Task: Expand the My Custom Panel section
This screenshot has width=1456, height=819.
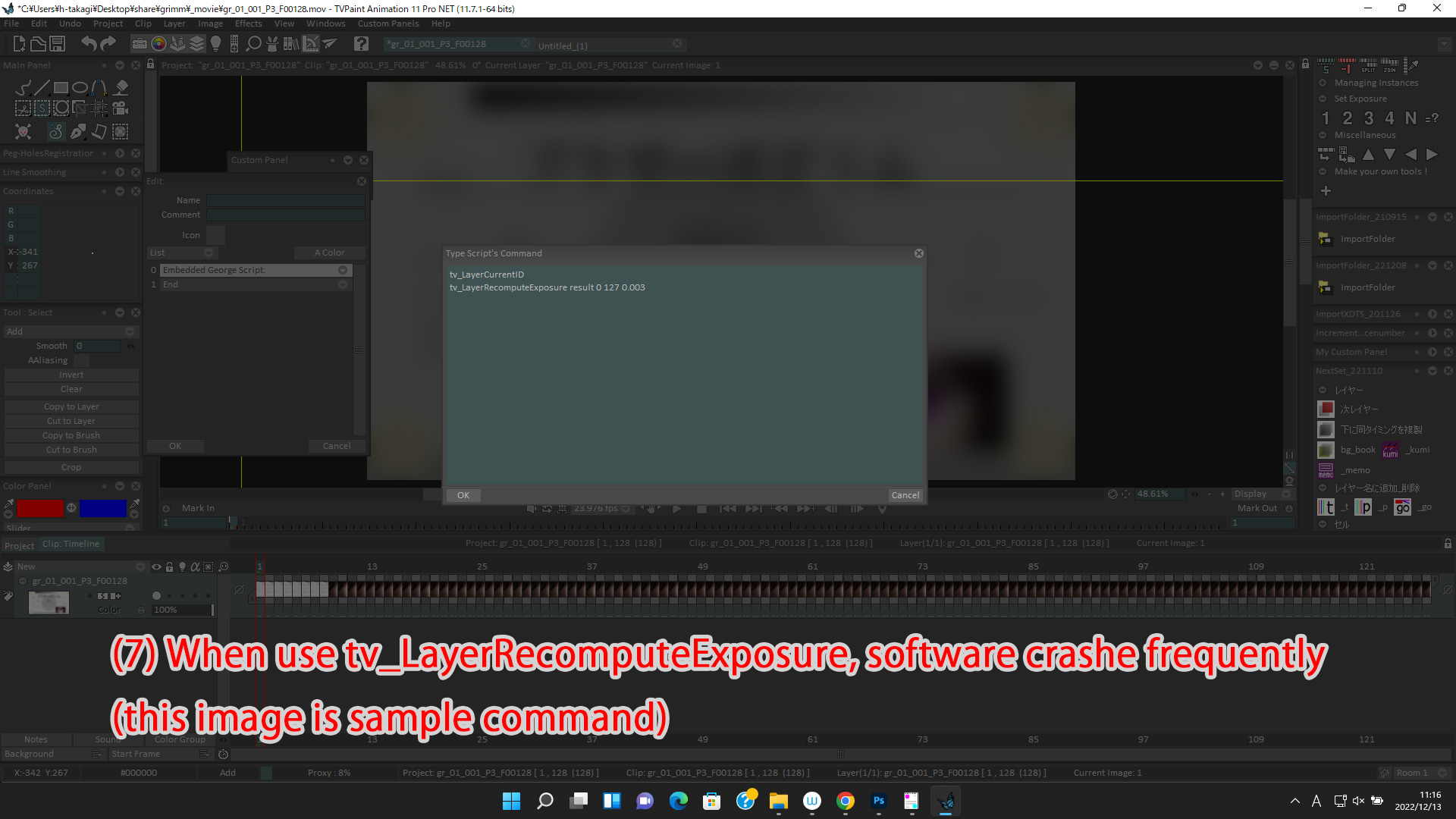Action: tap(1432, 352)
